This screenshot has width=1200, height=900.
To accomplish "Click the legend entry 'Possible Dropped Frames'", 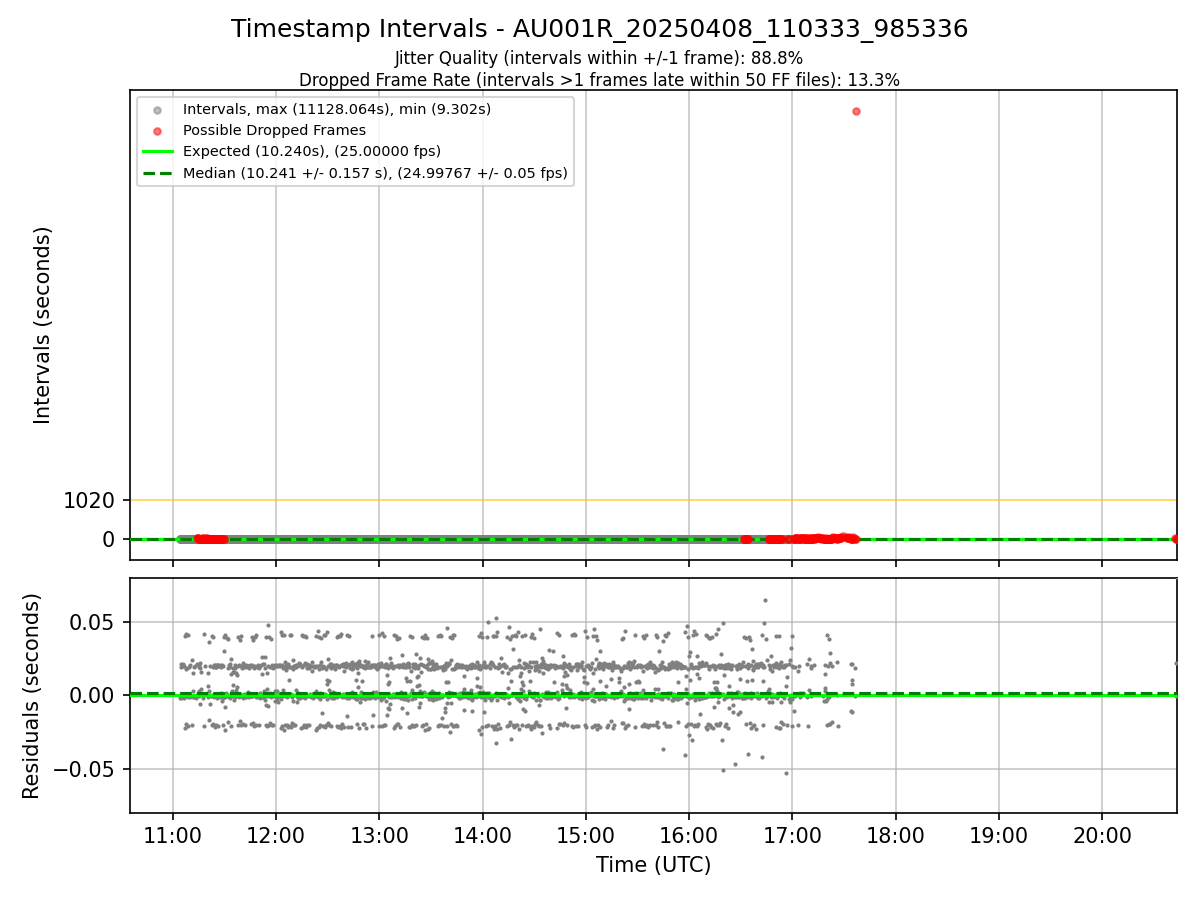I will coord(274,130).
